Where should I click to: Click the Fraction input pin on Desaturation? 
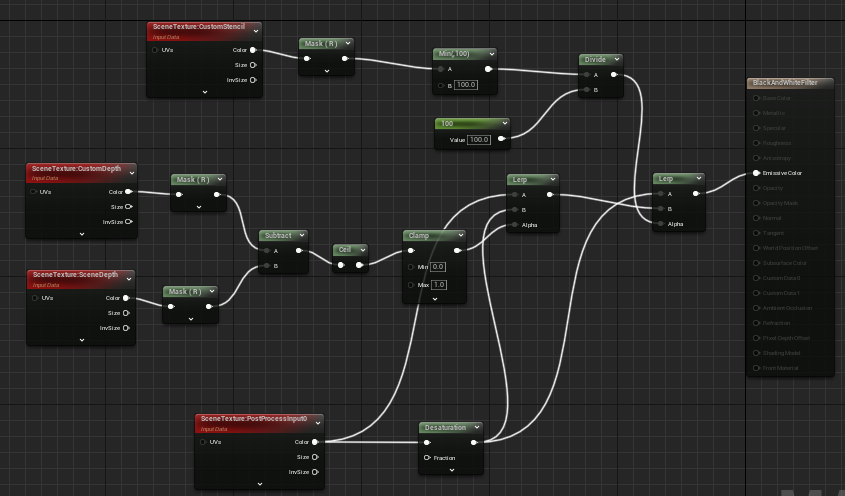point(427,458)
